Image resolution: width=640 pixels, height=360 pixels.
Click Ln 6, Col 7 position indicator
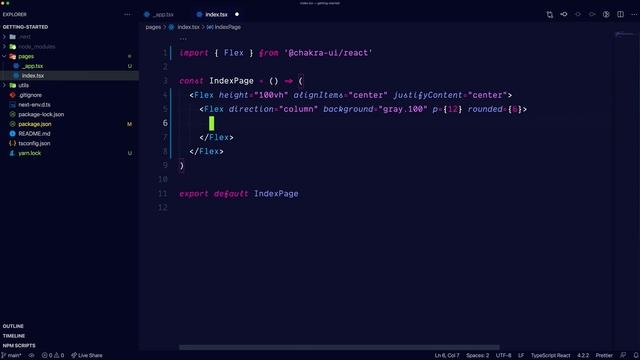pos(447,355)
